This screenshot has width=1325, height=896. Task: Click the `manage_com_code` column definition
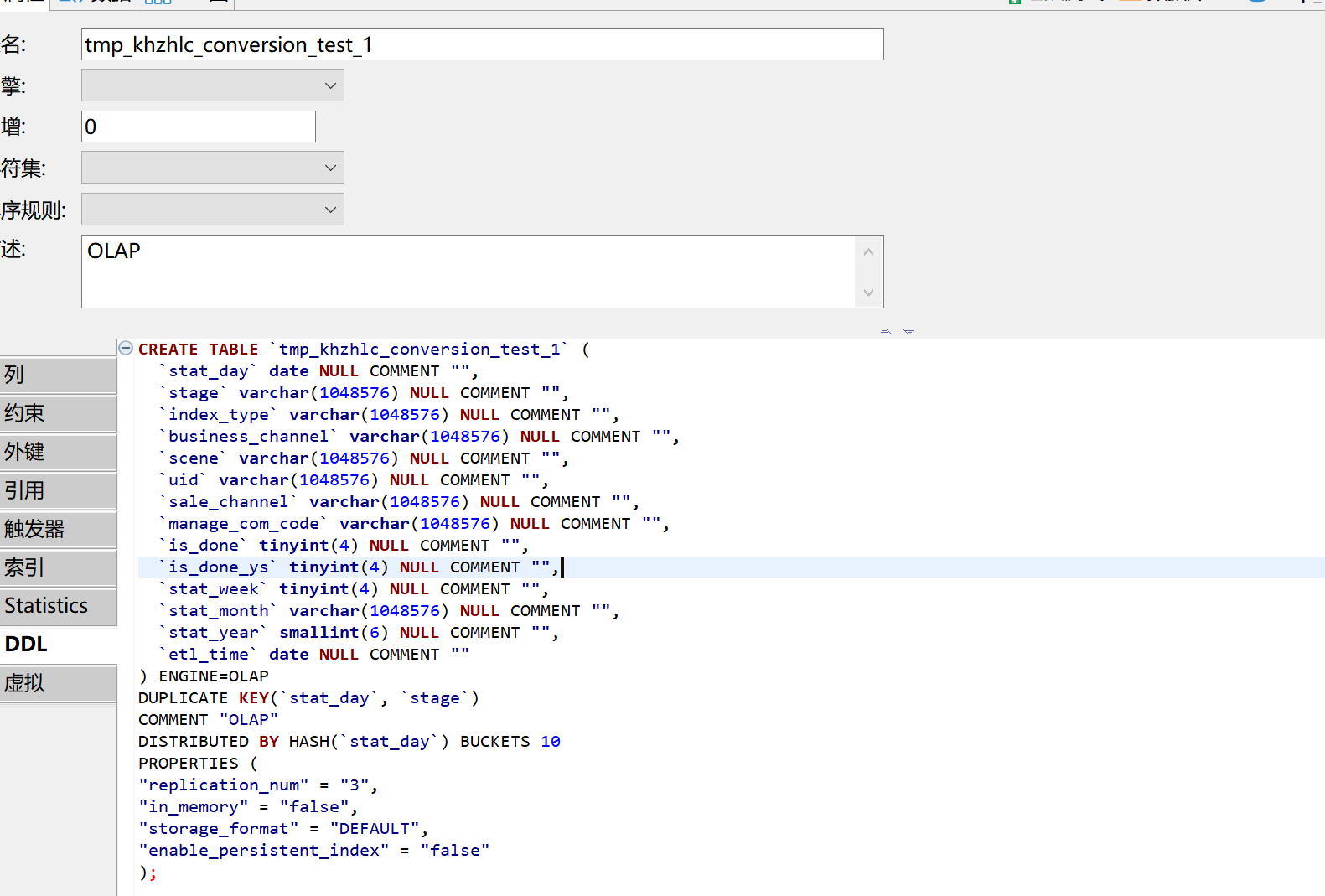[414, 524]
